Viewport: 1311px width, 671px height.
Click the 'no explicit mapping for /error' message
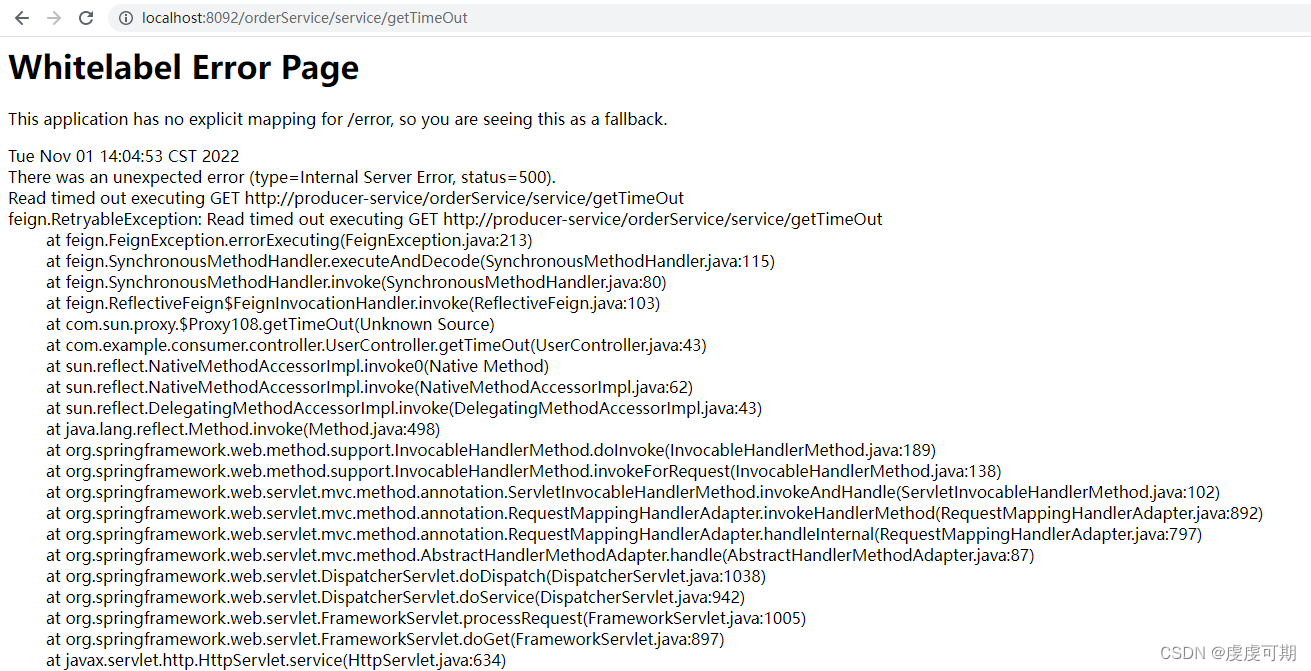(x=337, y=119)
